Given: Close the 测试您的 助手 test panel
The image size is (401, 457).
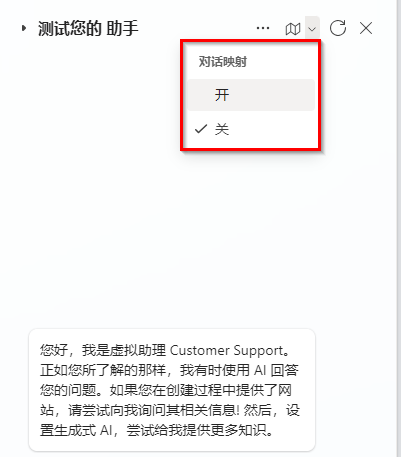Looking at the screenshot, I should coord(366,28).
